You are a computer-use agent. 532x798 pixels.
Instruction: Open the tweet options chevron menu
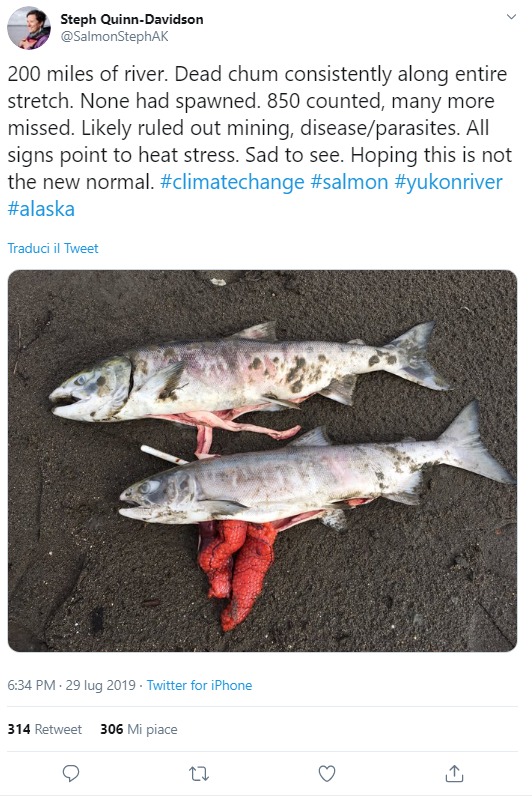(511, 17)
